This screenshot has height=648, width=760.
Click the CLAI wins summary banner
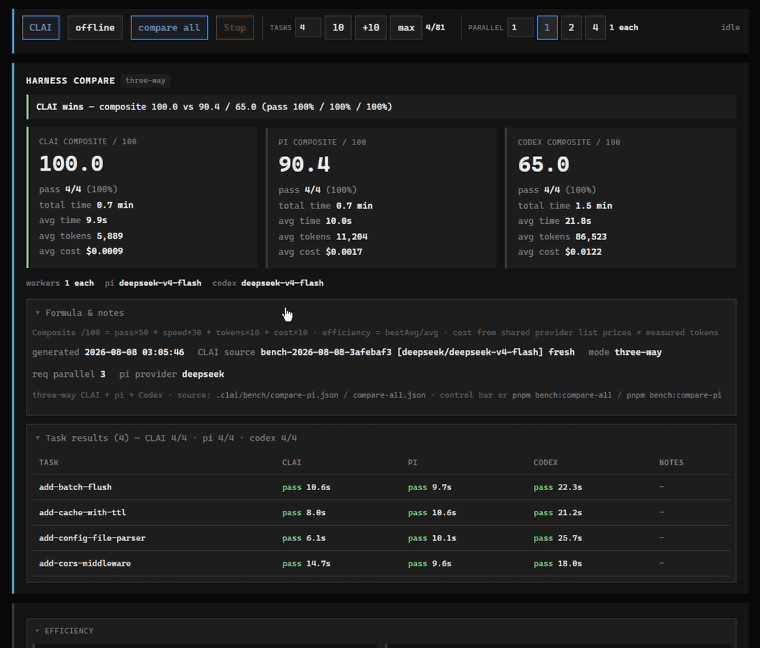tap(381, 107)
